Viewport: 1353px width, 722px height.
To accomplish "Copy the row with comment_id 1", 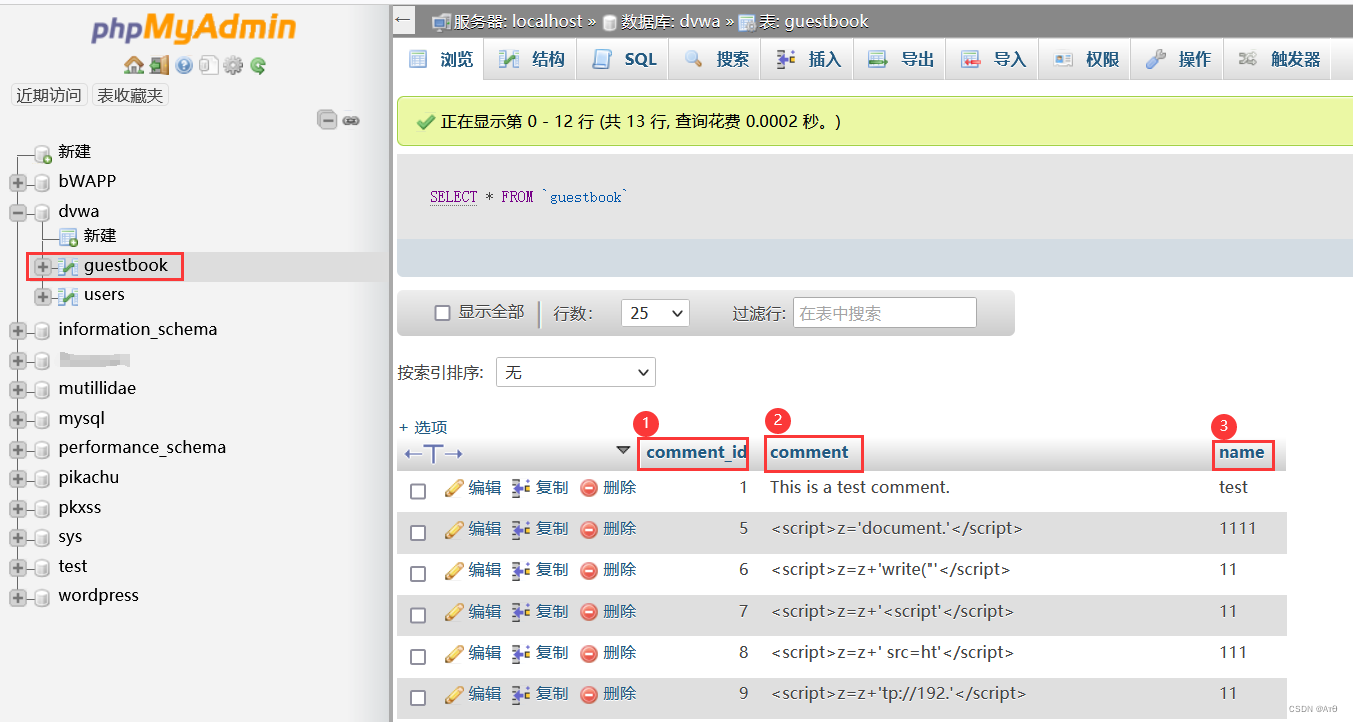I will click(x=540, y=488).
